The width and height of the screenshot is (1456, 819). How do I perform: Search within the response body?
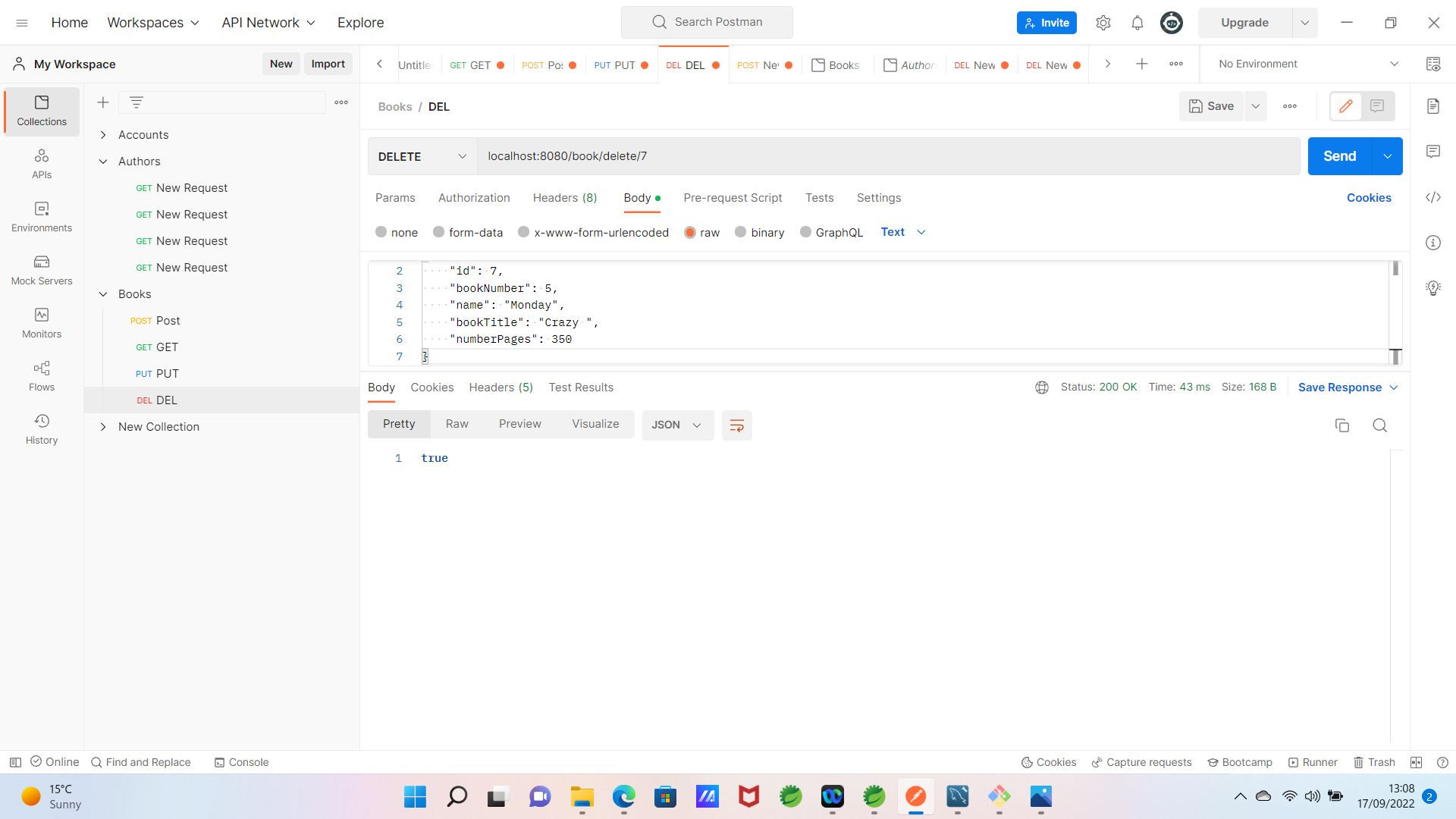(1380, 425)
